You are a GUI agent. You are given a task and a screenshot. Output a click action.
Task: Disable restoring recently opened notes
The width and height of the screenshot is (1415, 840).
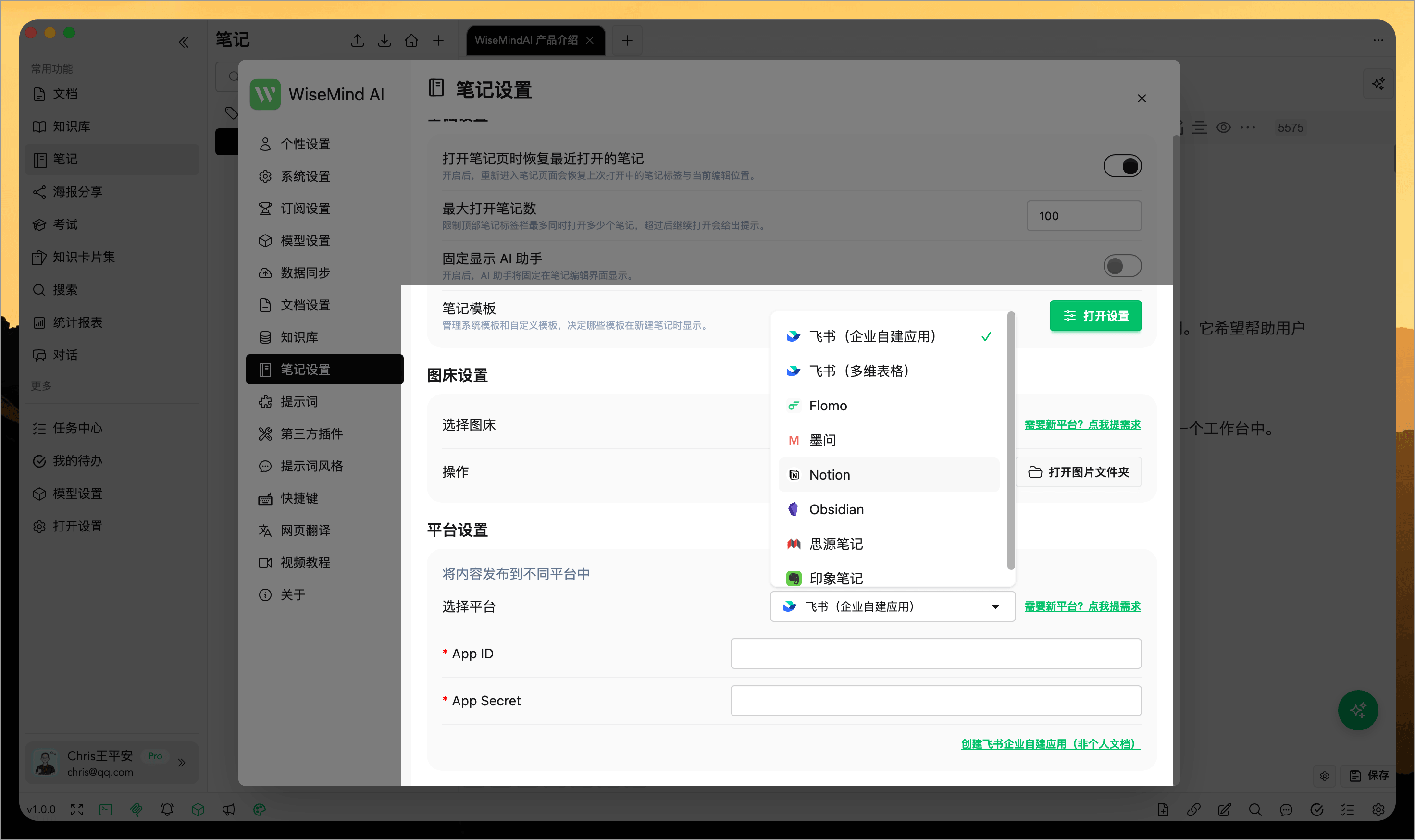pyautogui.click(x=1122, y=166)
